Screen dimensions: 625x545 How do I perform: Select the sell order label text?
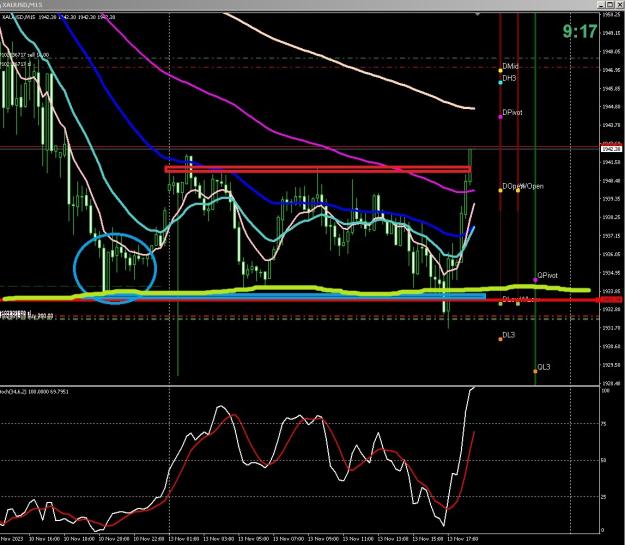pyautogui.click(x=25, y=55)
